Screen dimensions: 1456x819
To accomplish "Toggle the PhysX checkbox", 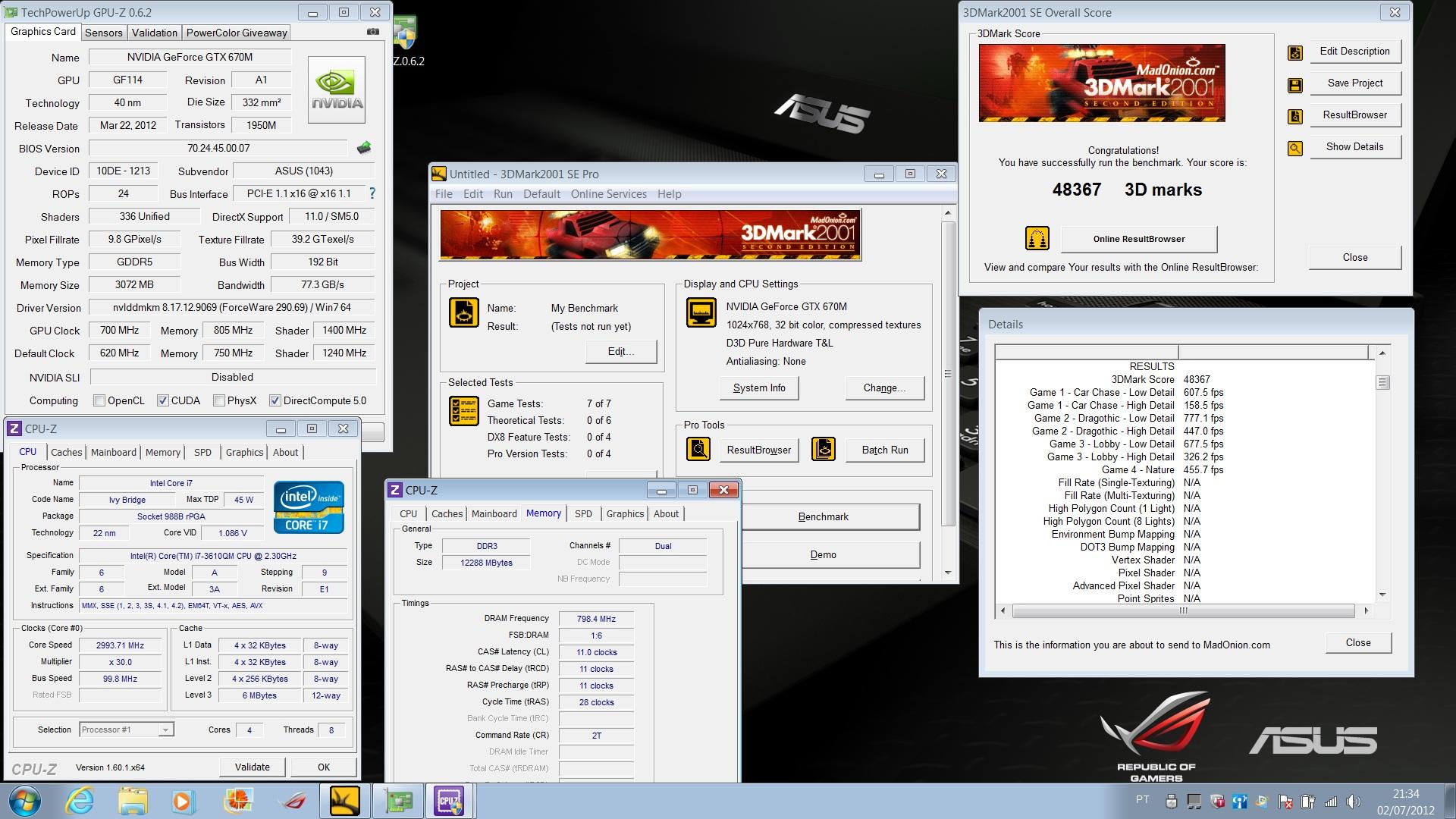I will coord(218,400).
